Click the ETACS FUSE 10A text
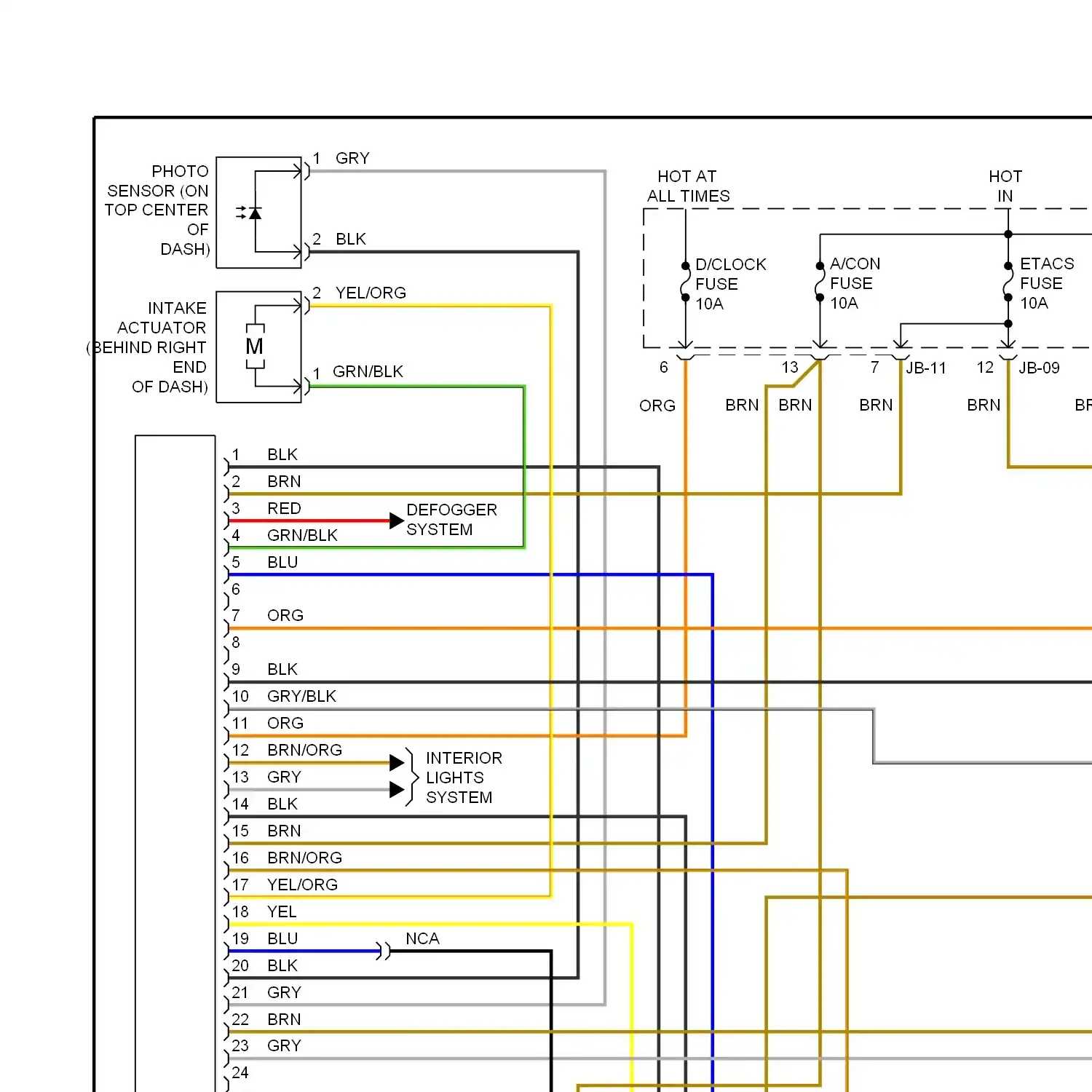1092x1092 pixels. coord(1047,283)
